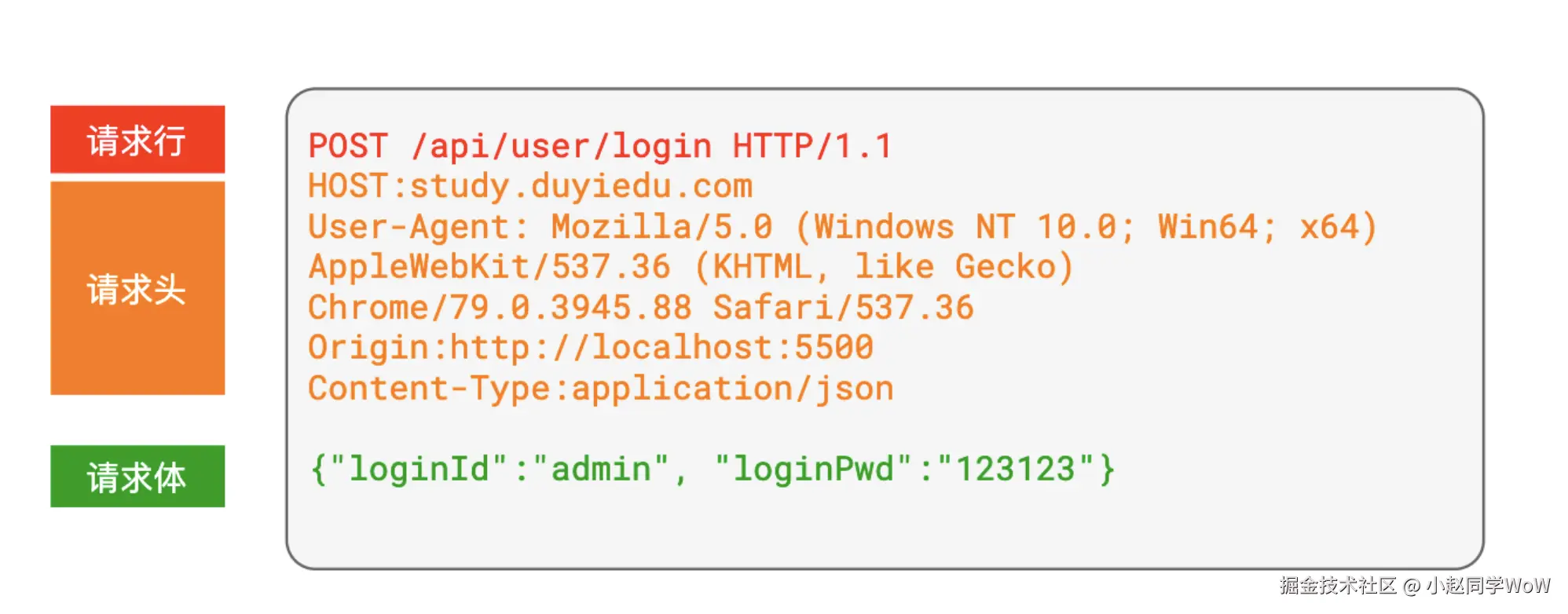This screenshot has width=1568, height=614.
Task: Click the User-Agent: header name
Action: pyautogui.click(x=418, y=227)
